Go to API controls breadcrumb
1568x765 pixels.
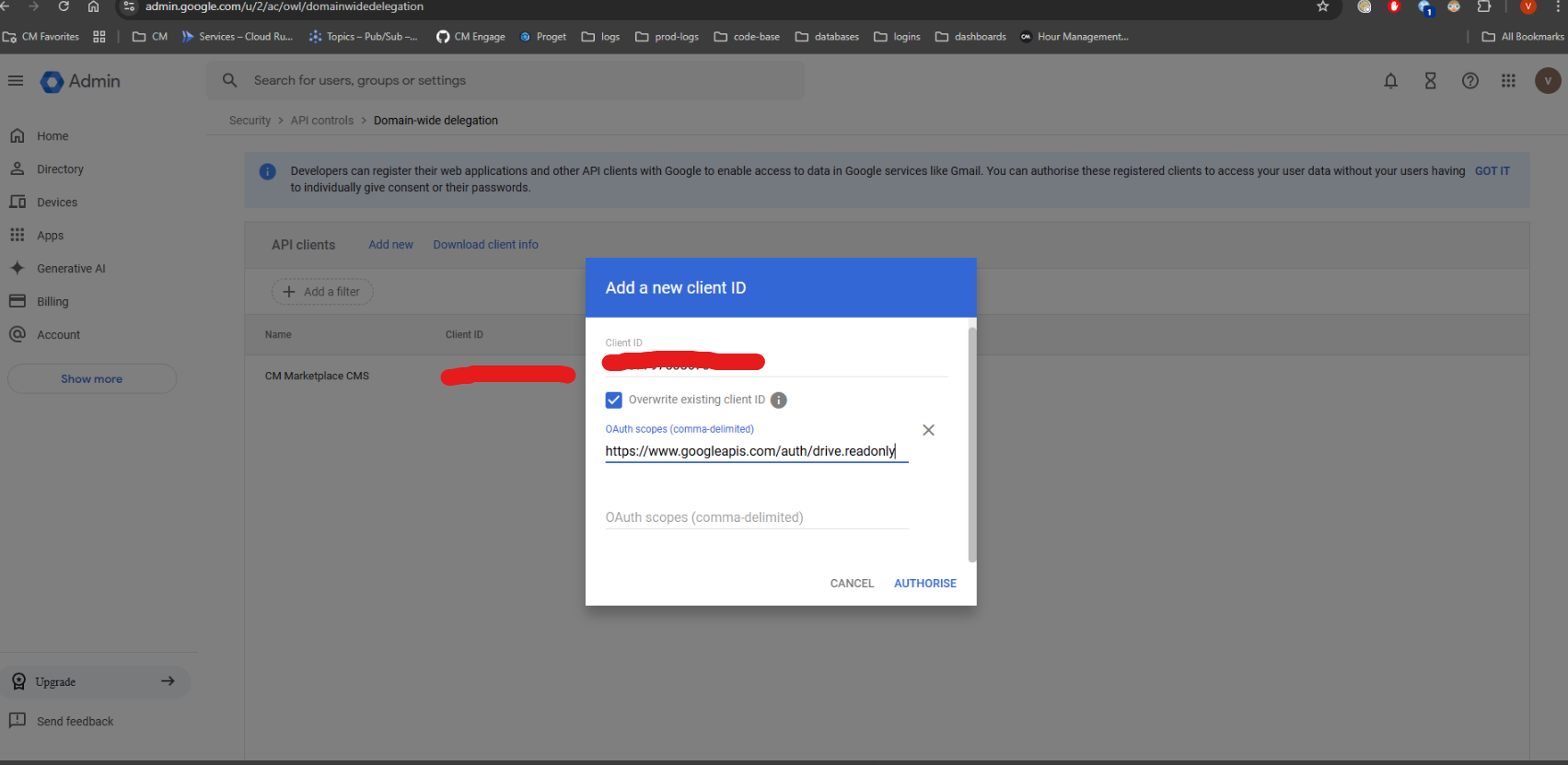(322, 121)
